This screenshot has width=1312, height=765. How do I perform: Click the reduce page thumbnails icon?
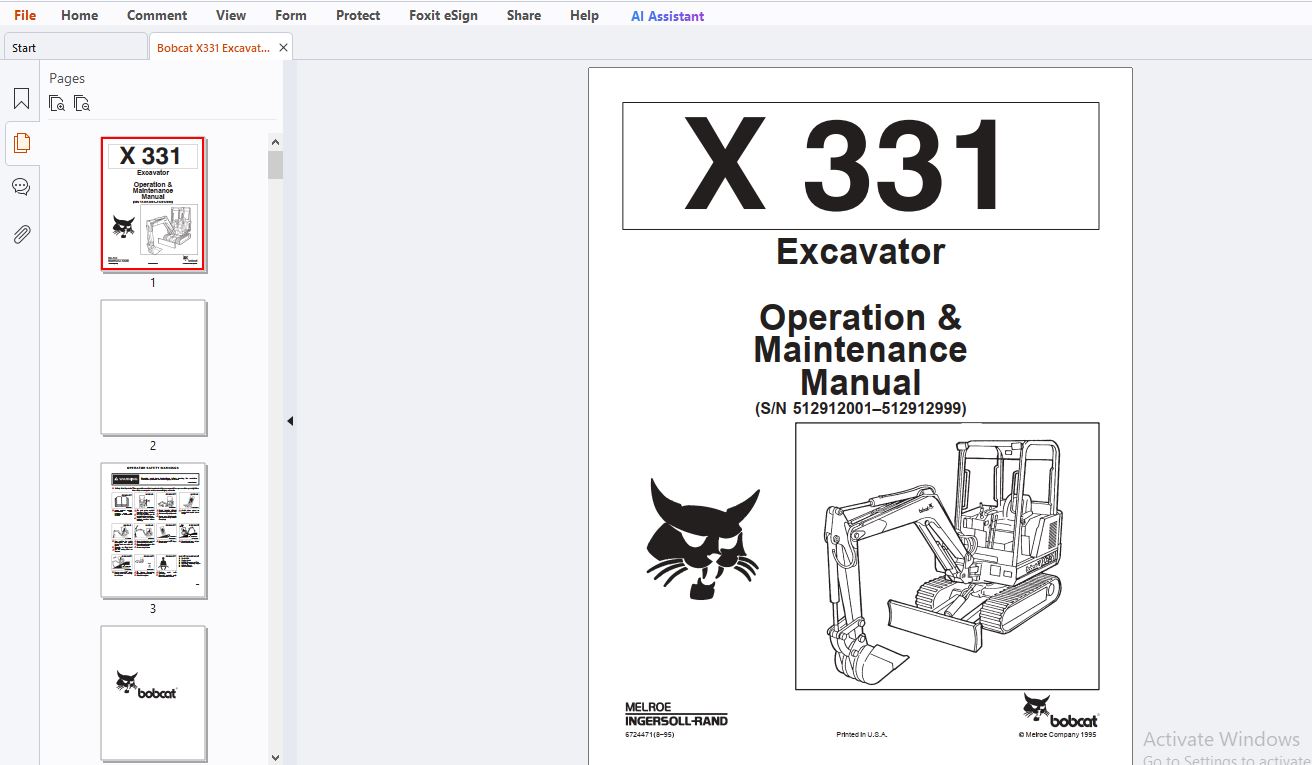pyautogui.click(x=82, y=103)
